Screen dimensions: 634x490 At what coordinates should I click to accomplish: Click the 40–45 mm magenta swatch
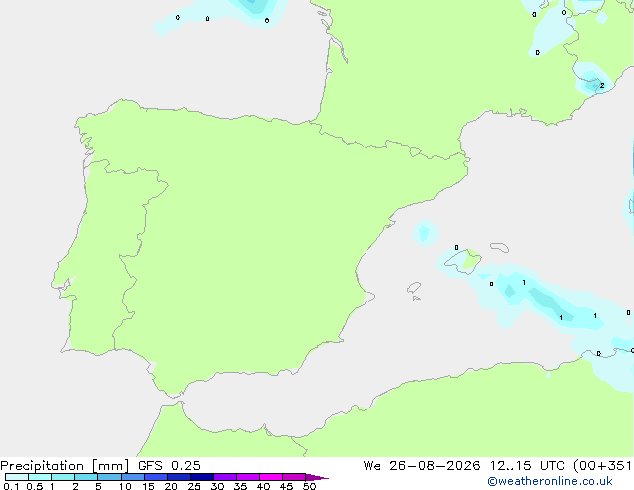click(x=271, y=477)
